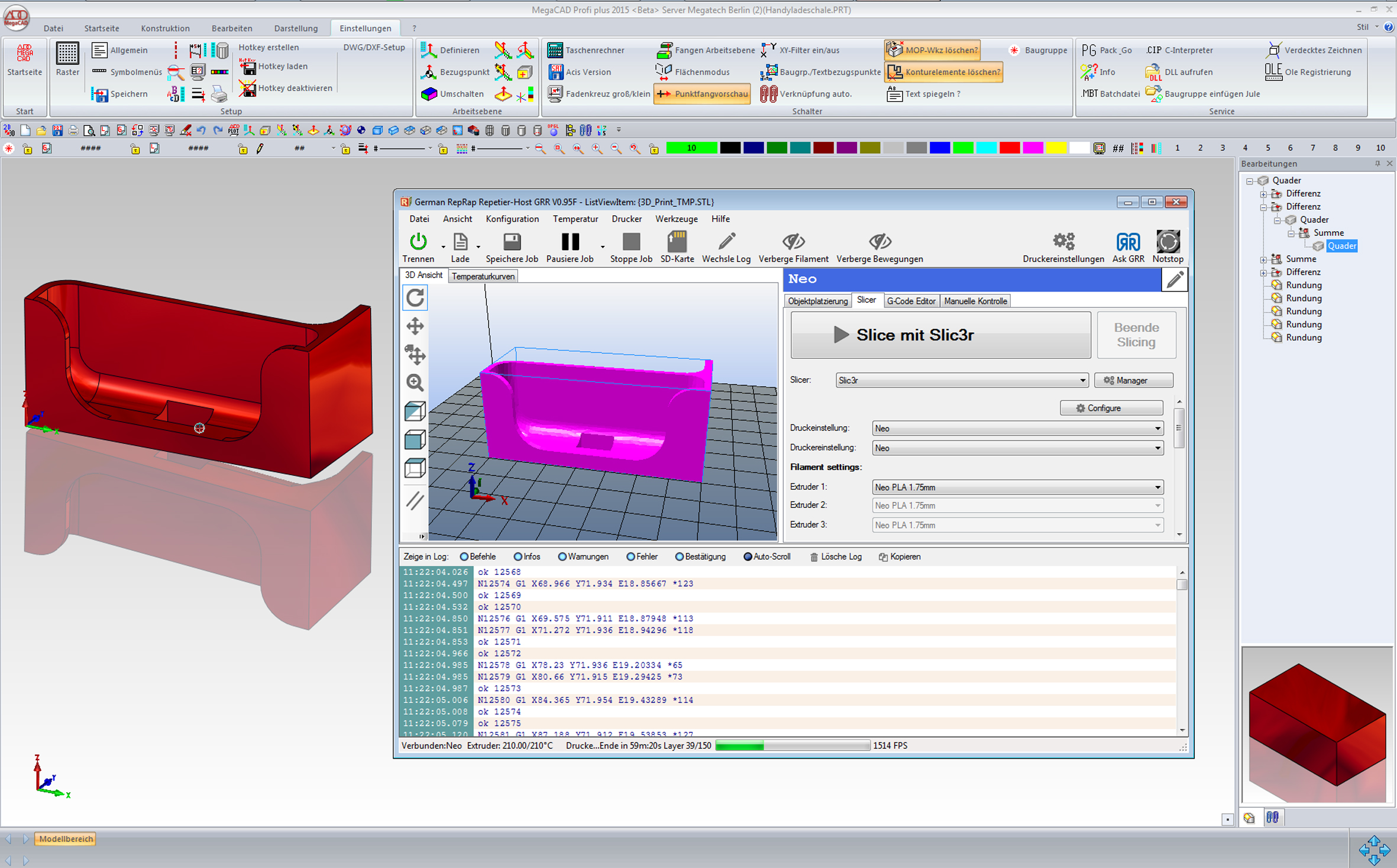Open the Konstruktion ribbon tab
1397x868 pixels.
coord(165,28)
